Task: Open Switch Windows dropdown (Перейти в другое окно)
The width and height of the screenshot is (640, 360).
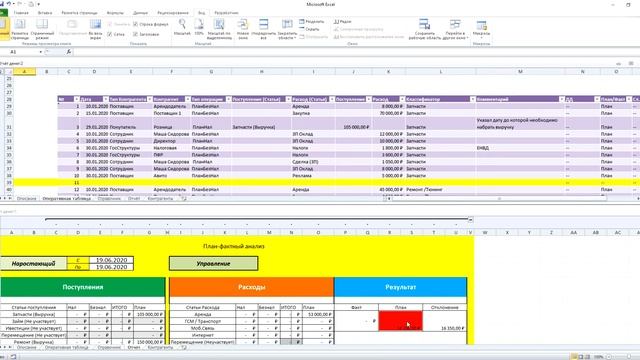Action: pos(455,29)
